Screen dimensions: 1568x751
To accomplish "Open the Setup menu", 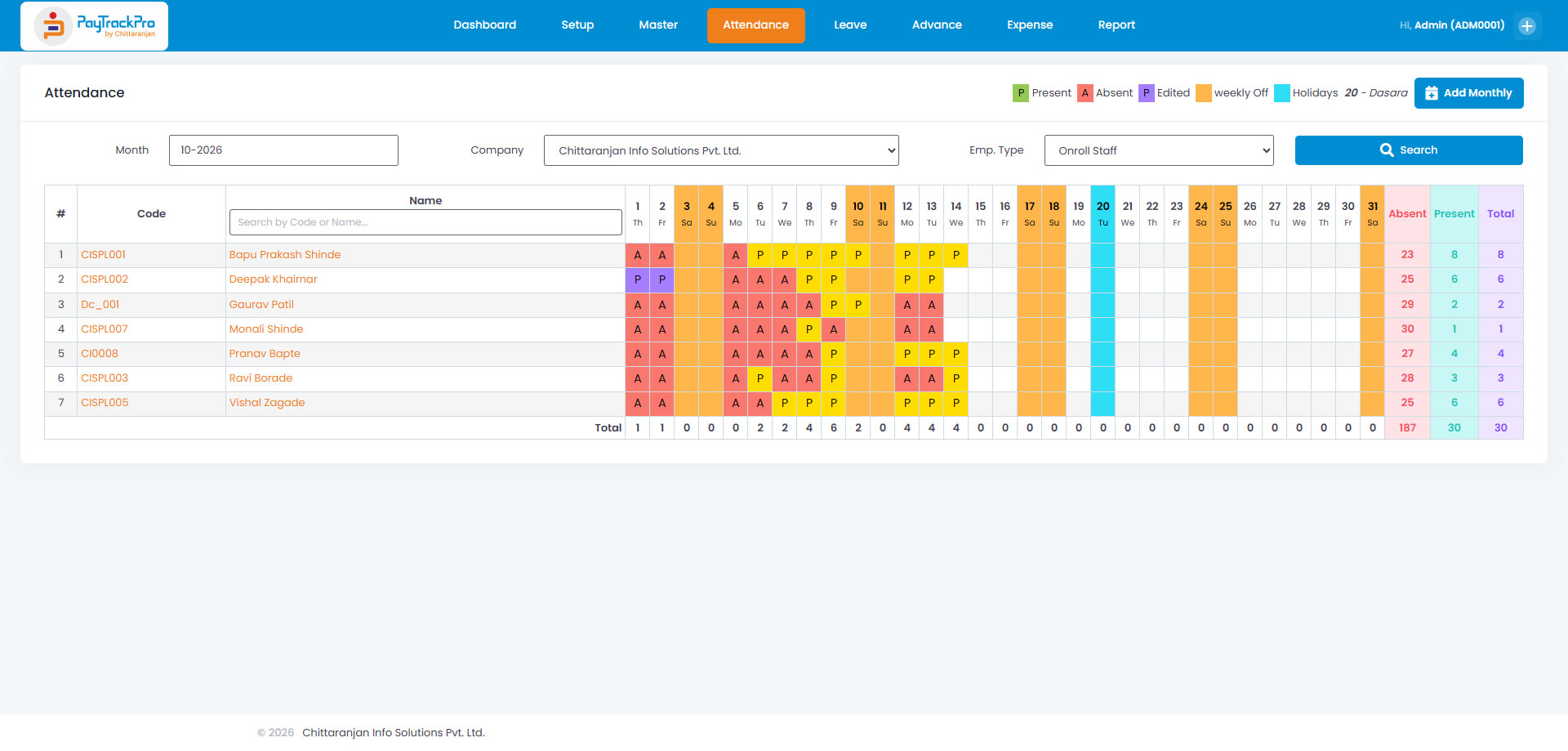I will (577, 25).
